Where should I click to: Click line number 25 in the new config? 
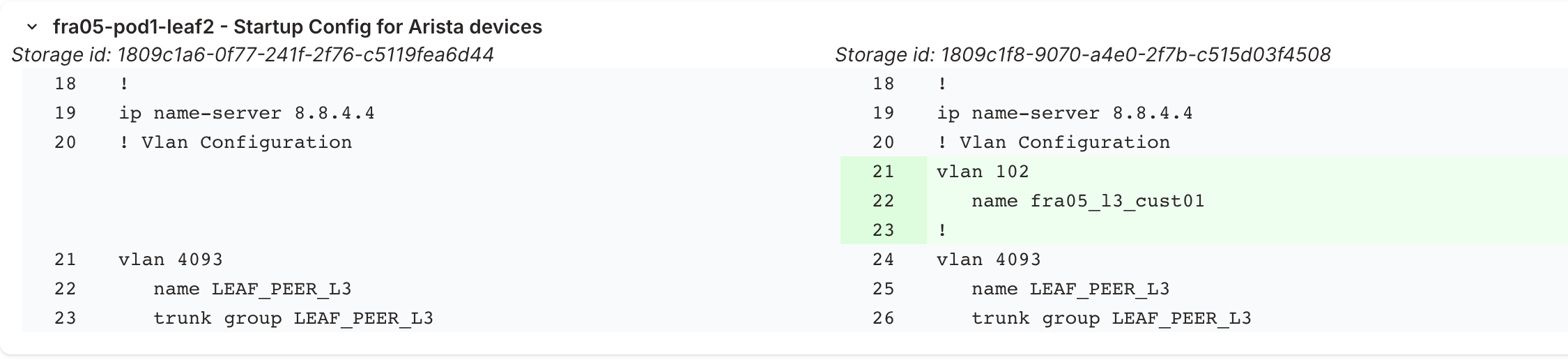pos(883,289)
